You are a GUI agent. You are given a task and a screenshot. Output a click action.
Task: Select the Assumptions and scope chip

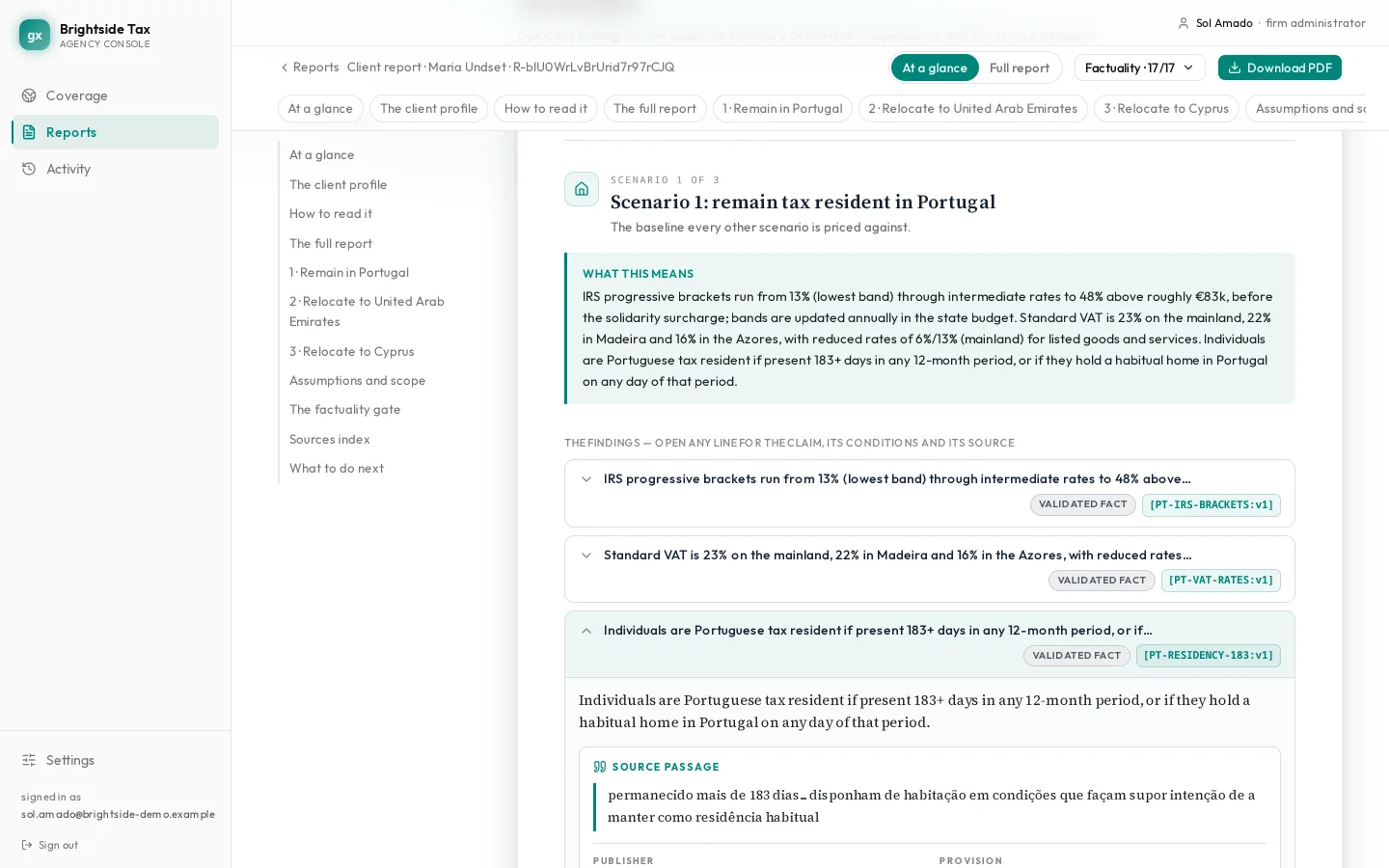(x=1307, y=109)
